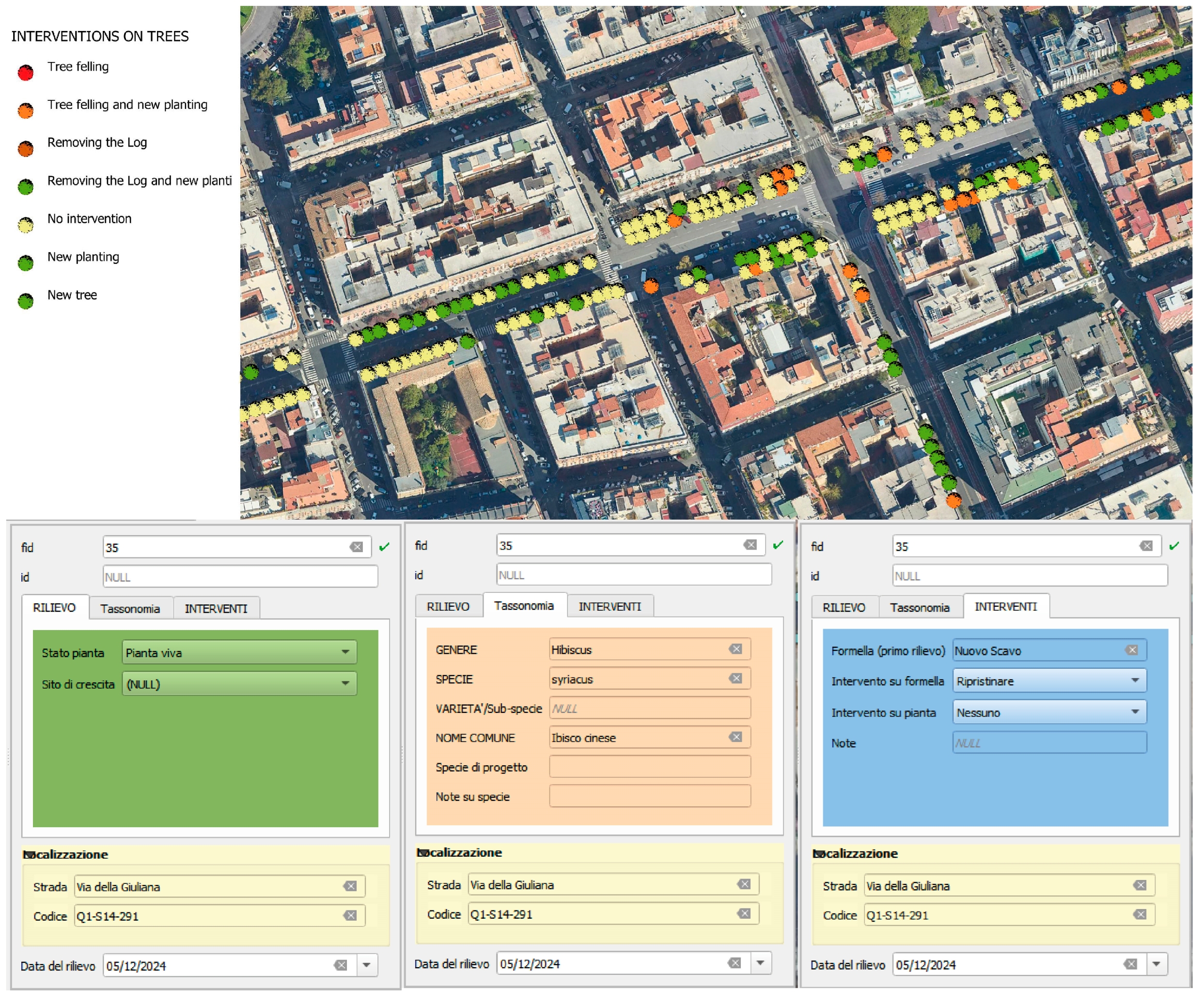This screenshot has width=1204, height=1002.
Task: Clear the Formella Nuovo Scavo value
Action: (1132, 650)
